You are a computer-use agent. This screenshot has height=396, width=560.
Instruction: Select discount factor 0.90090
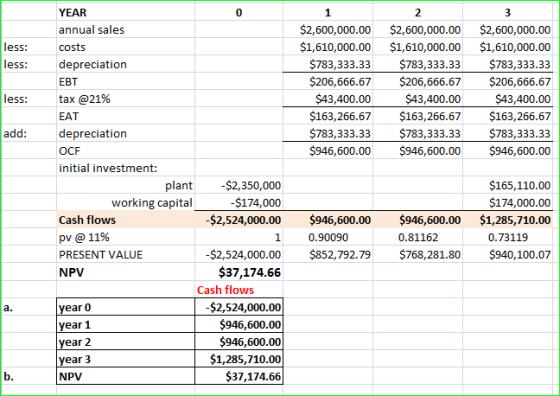[328, 237]
